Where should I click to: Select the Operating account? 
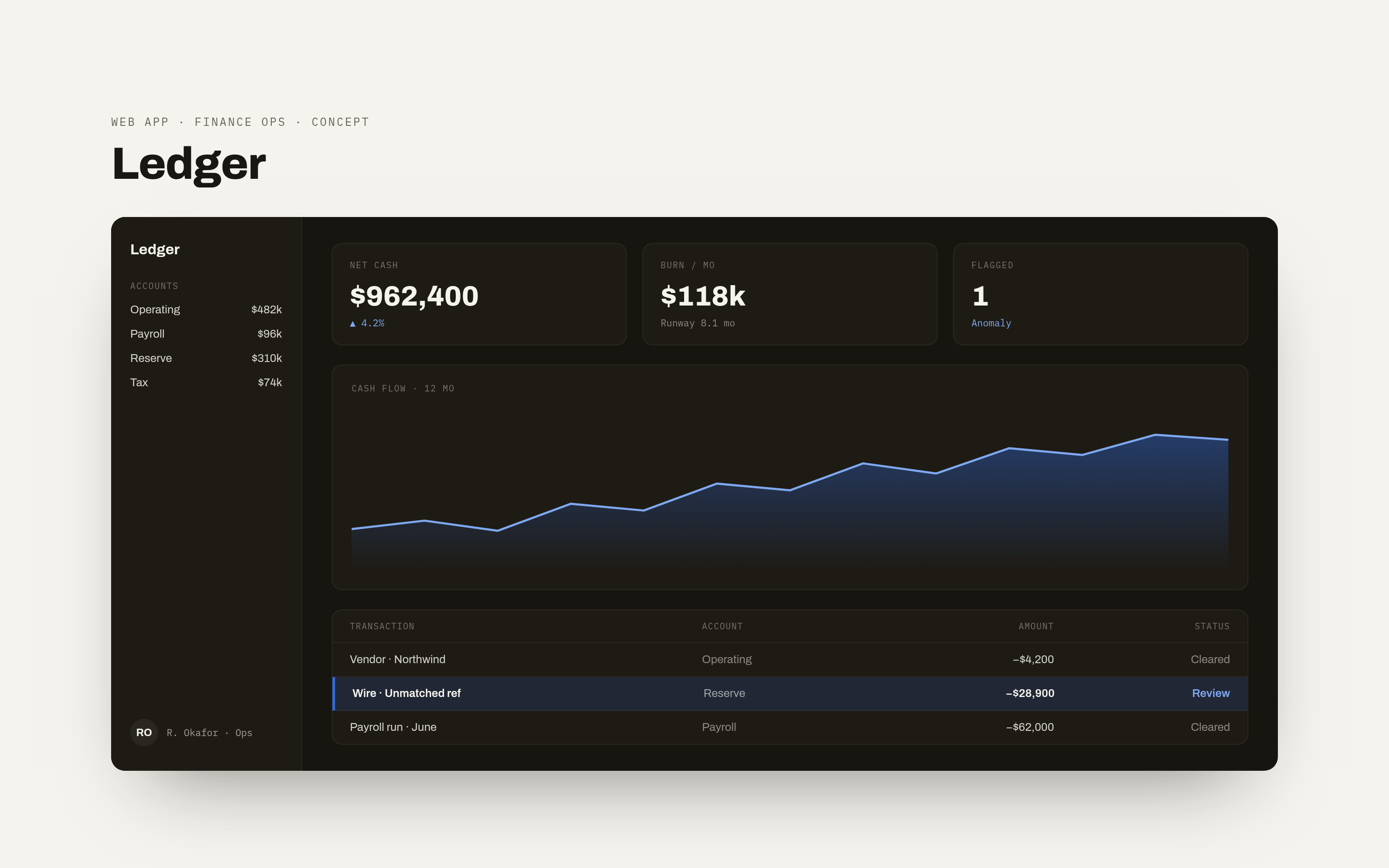click(206, 309)
